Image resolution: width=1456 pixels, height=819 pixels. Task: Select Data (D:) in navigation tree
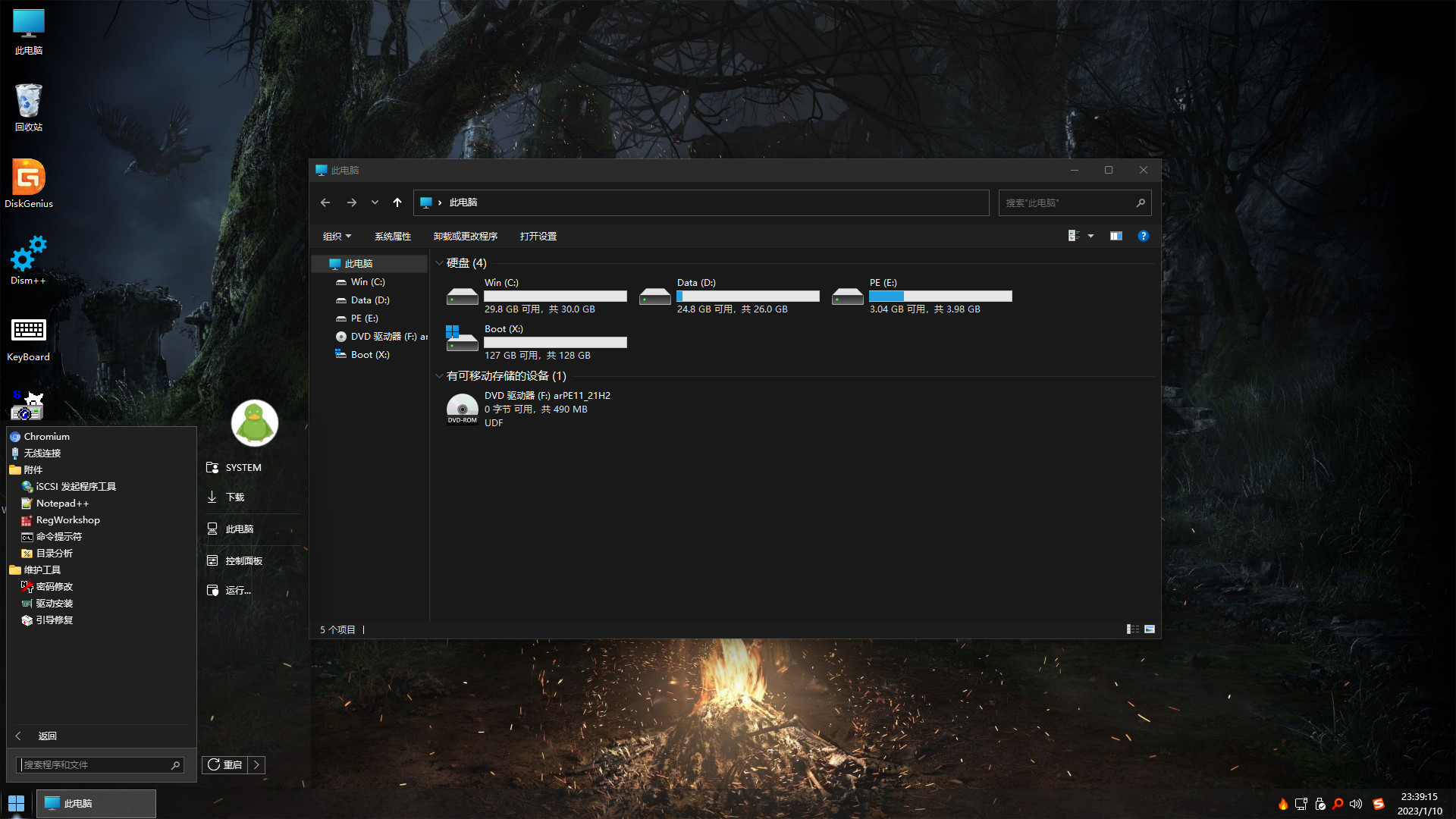pos(369,300)
